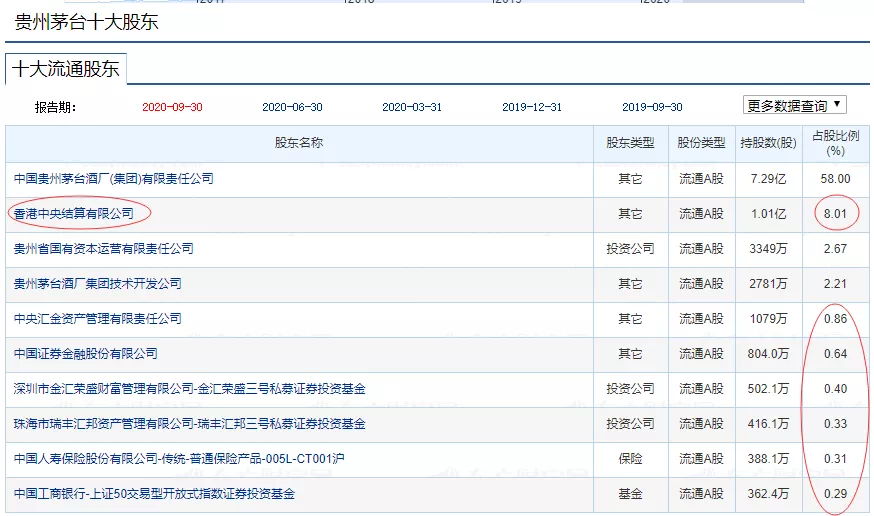Image resolution: width=874 pixels, height=516 pixels.
Task: Click the 1.01亿 shares cell
Action: pyautogui.click(x=768, y=214)
